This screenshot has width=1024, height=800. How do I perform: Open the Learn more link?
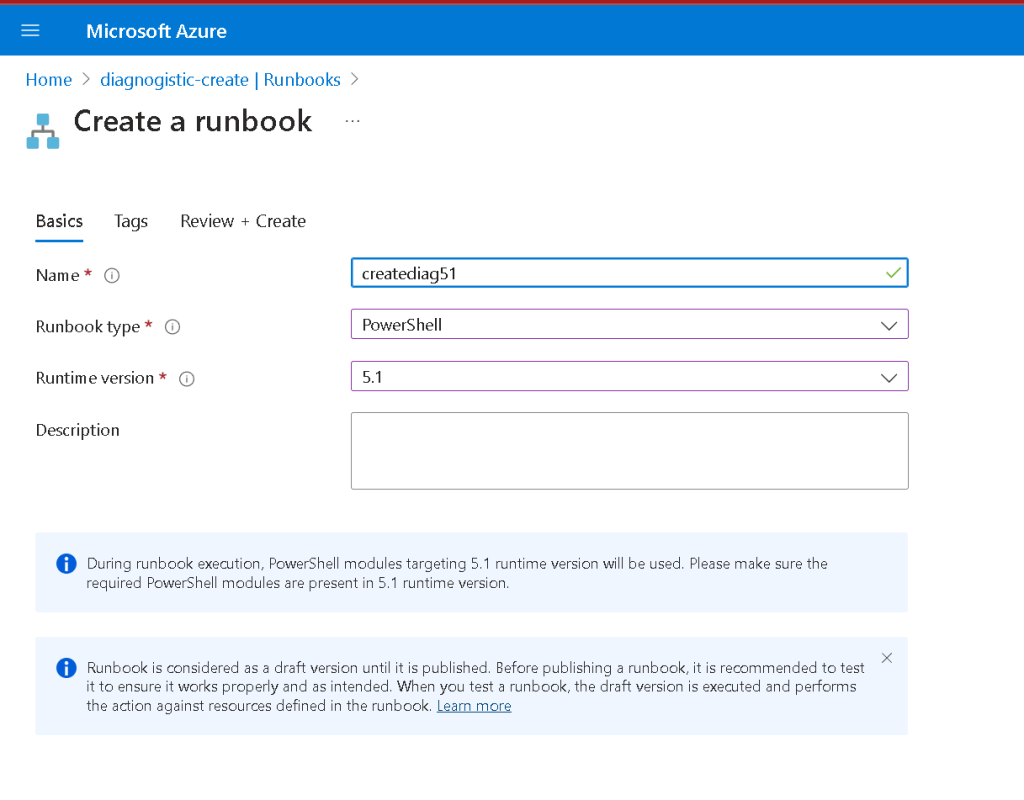click(x=474, y=706)
